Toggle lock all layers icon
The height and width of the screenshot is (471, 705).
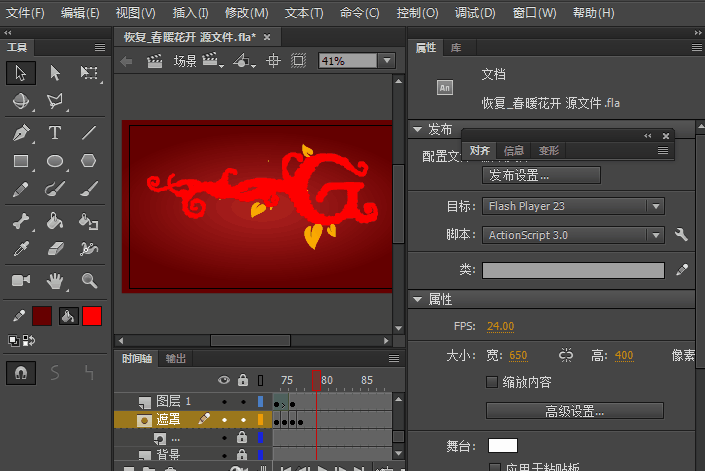(x=243, y=380)
